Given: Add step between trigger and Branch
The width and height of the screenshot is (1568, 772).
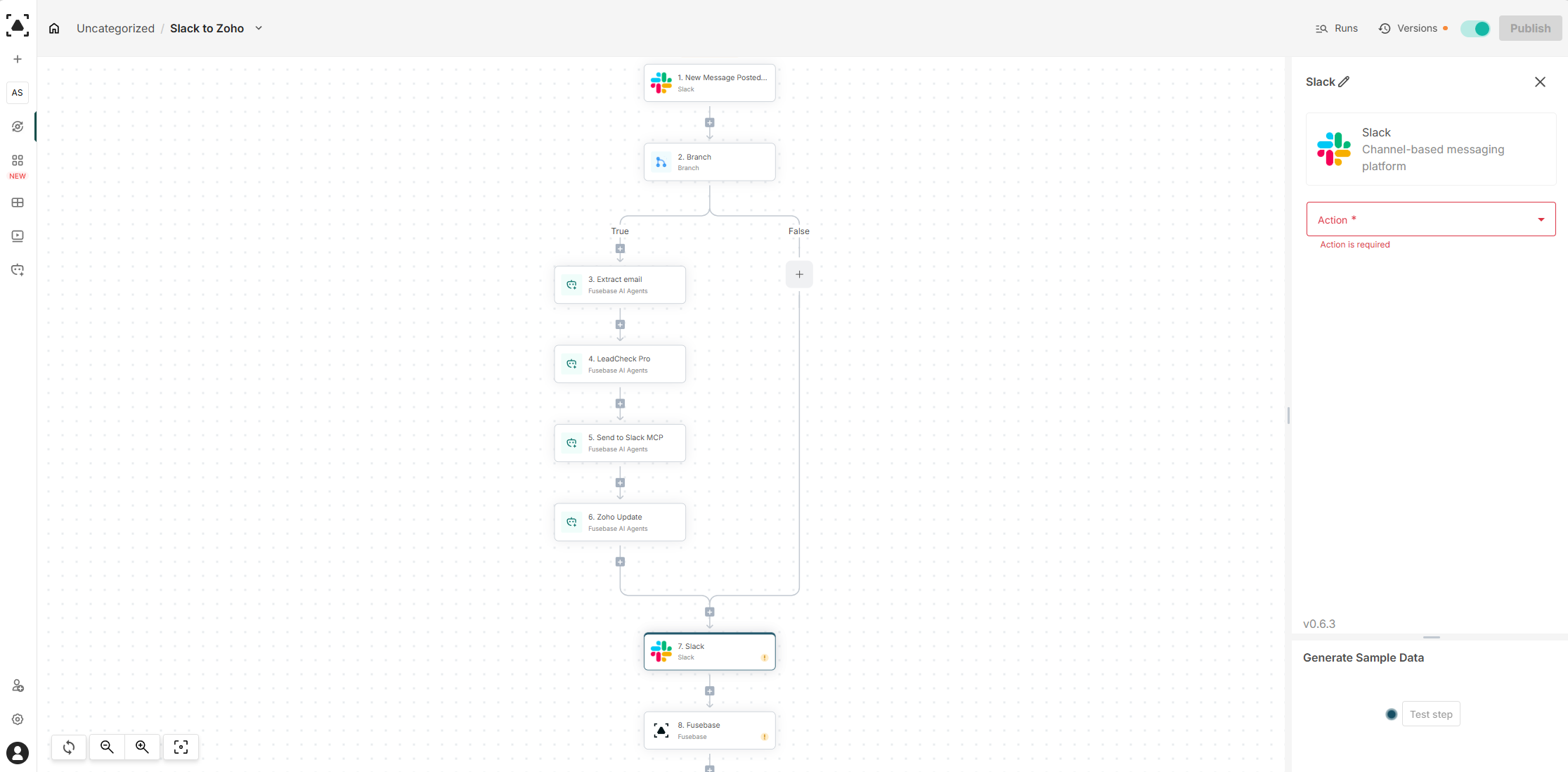Looking at the screenshot, I should 710,122.
